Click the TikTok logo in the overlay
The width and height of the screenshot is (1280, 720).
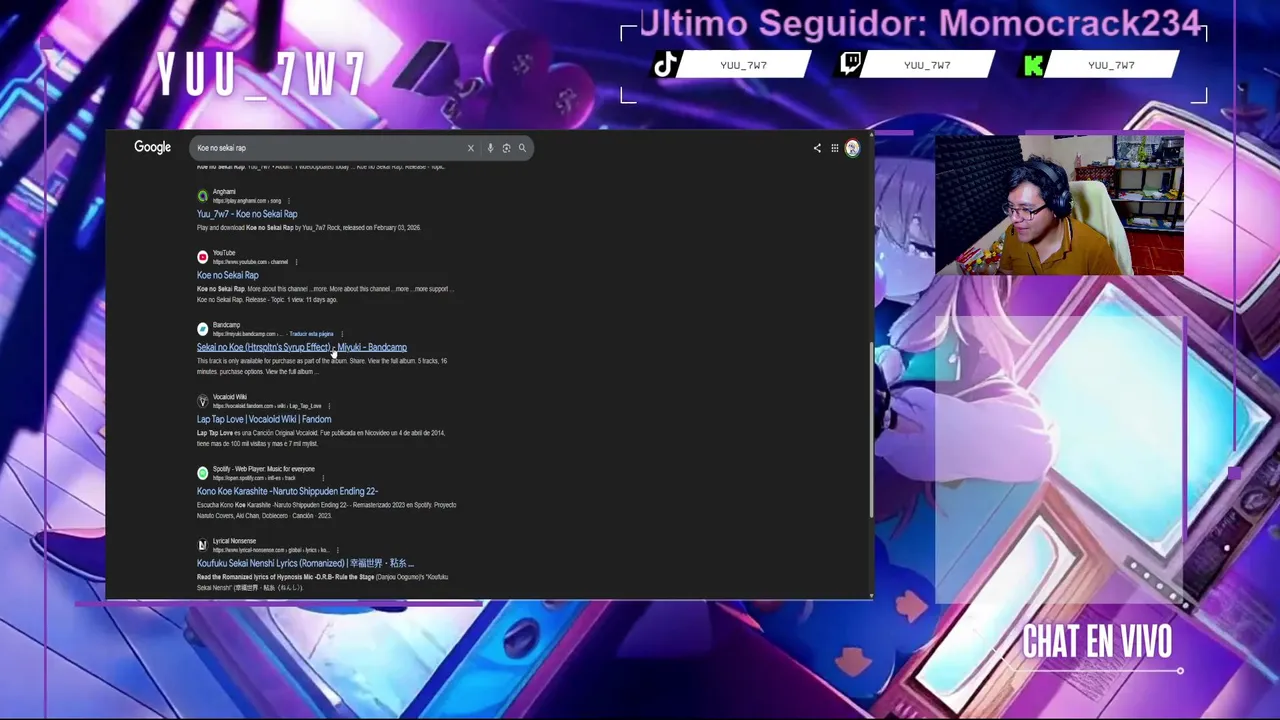[666, 65]
